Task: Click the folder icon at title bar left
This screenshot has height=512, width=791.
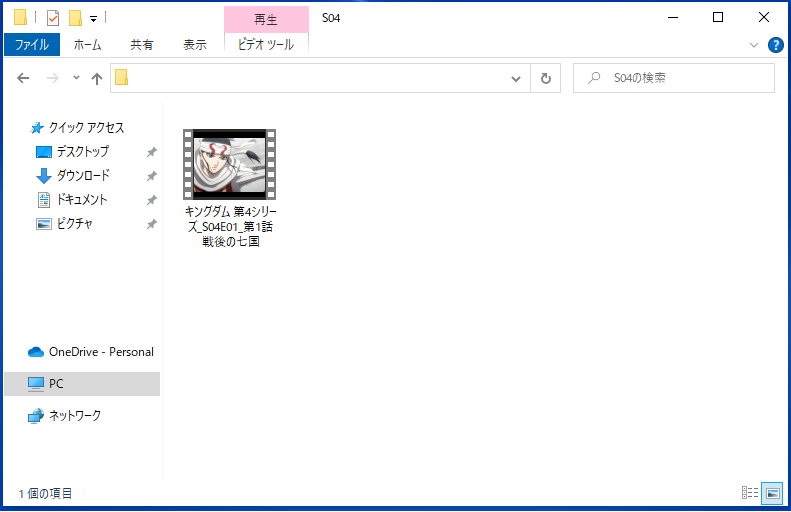Action: [x=20, y=18]
